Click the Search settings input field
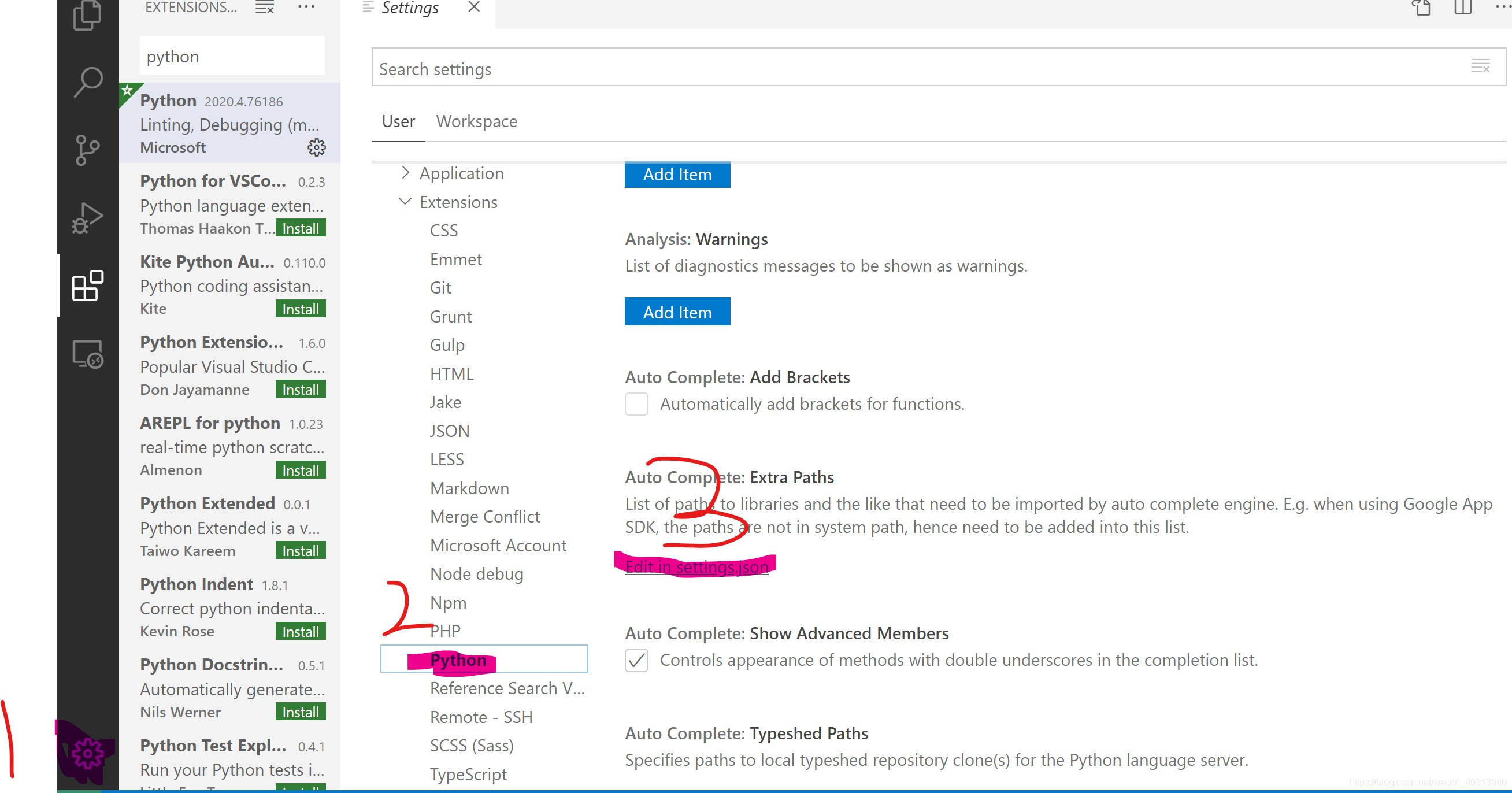Screen dimensions: 1512x793 (x=938, y=67)
